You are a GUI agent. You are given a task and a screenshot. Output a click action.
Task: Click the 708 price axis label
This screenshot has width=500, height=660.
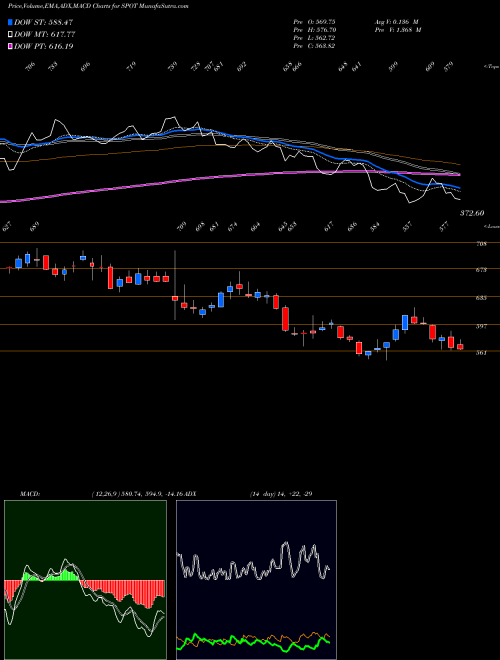481,244
